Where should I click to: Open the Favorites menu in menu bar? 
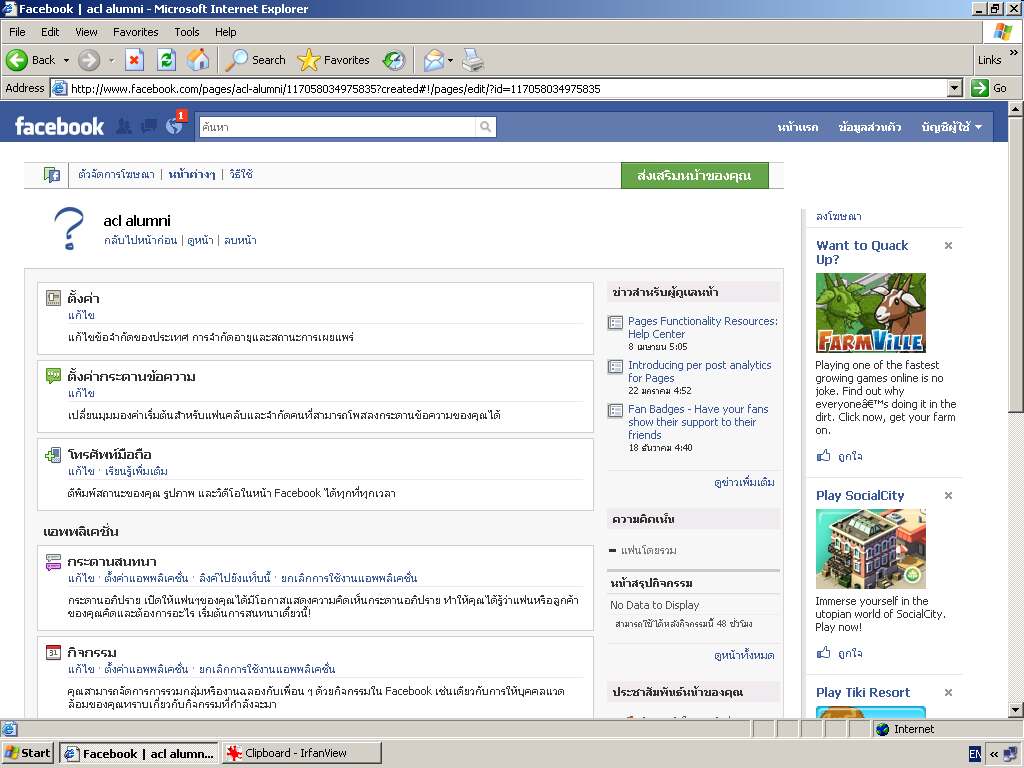135,32
